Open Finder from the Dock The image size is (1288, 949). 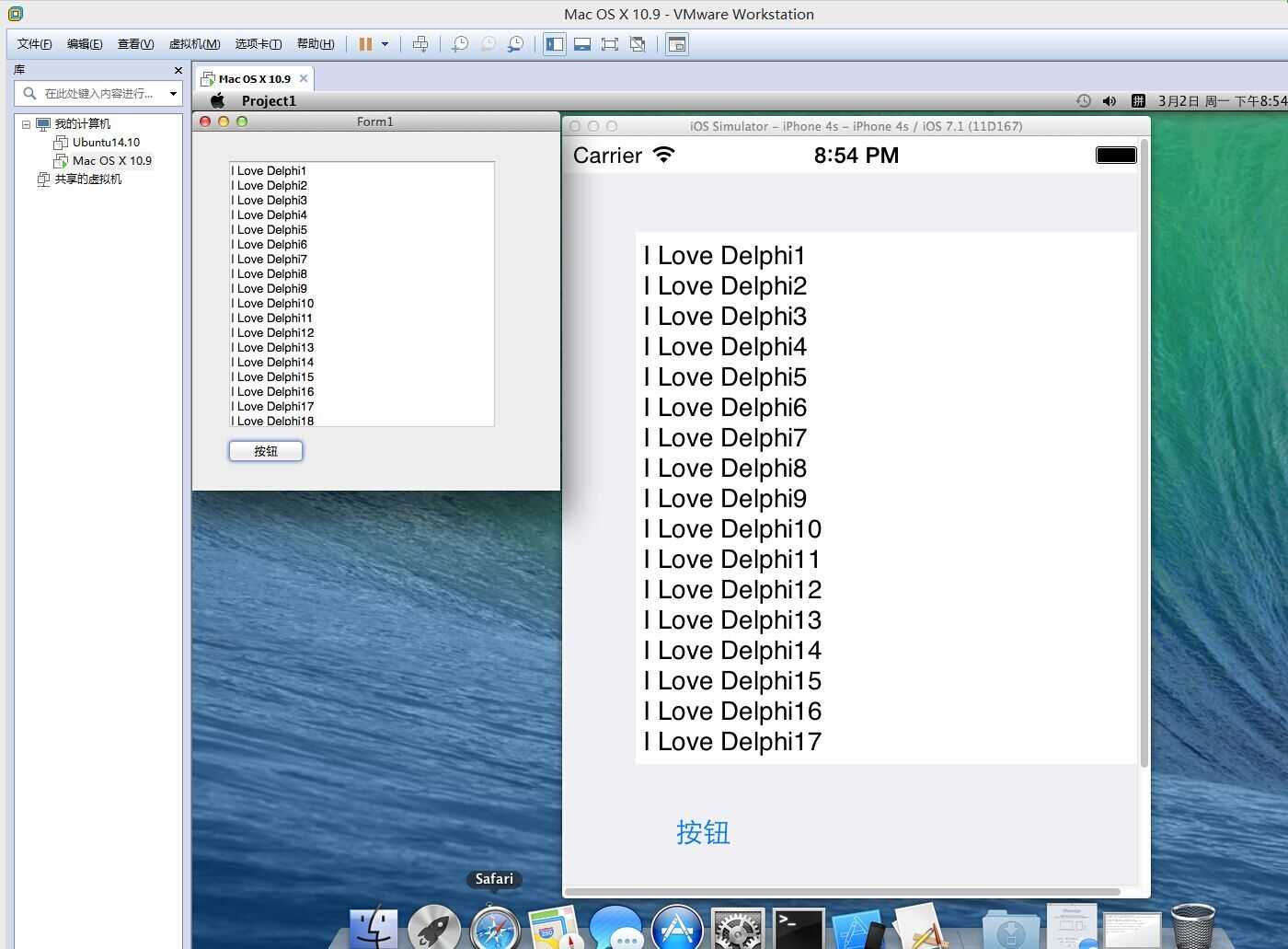click(374, 928)
